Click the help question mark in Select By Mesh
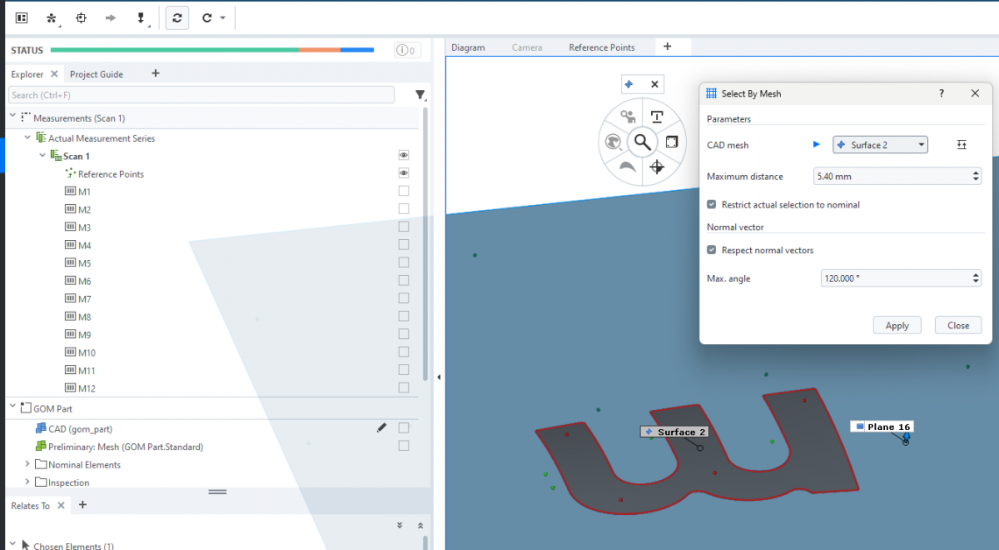 pyautogui.click(x=941, y=93)
